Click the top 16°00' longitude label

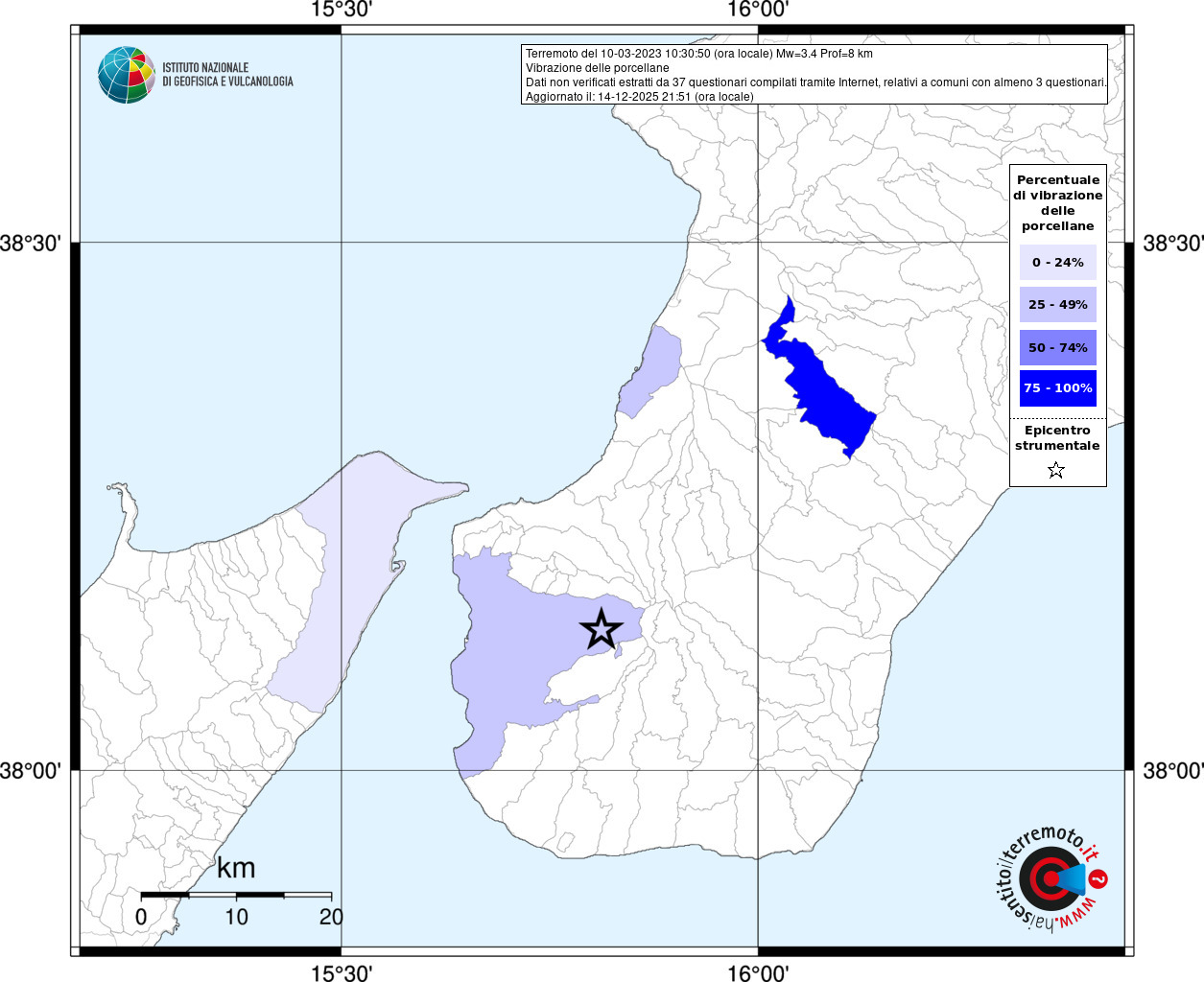pyautogui.click(x=758, y=11)
